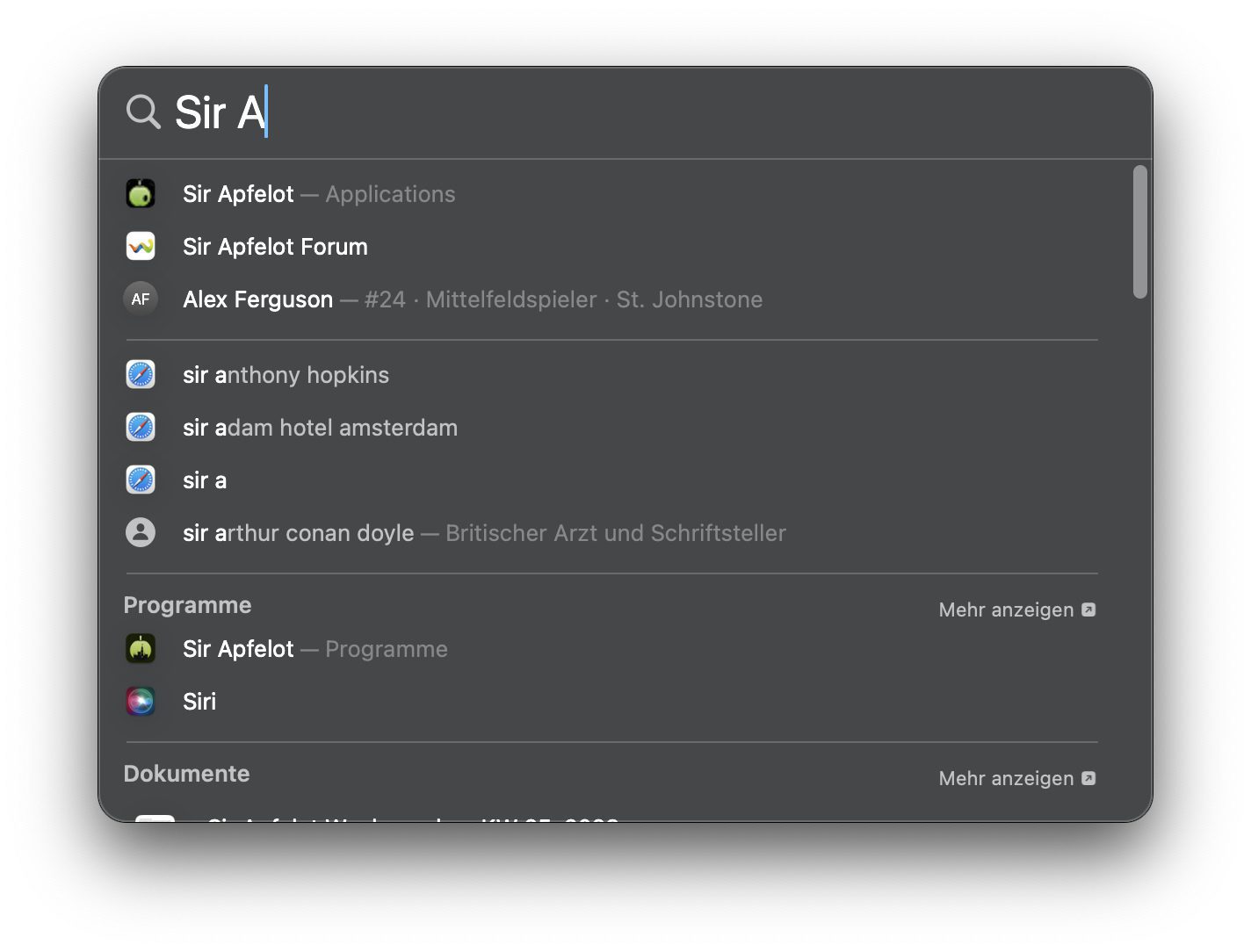Click Safari icon beside sir anthony hopkins
This screenshot has height=952, width=1251.
coord(141,375)
